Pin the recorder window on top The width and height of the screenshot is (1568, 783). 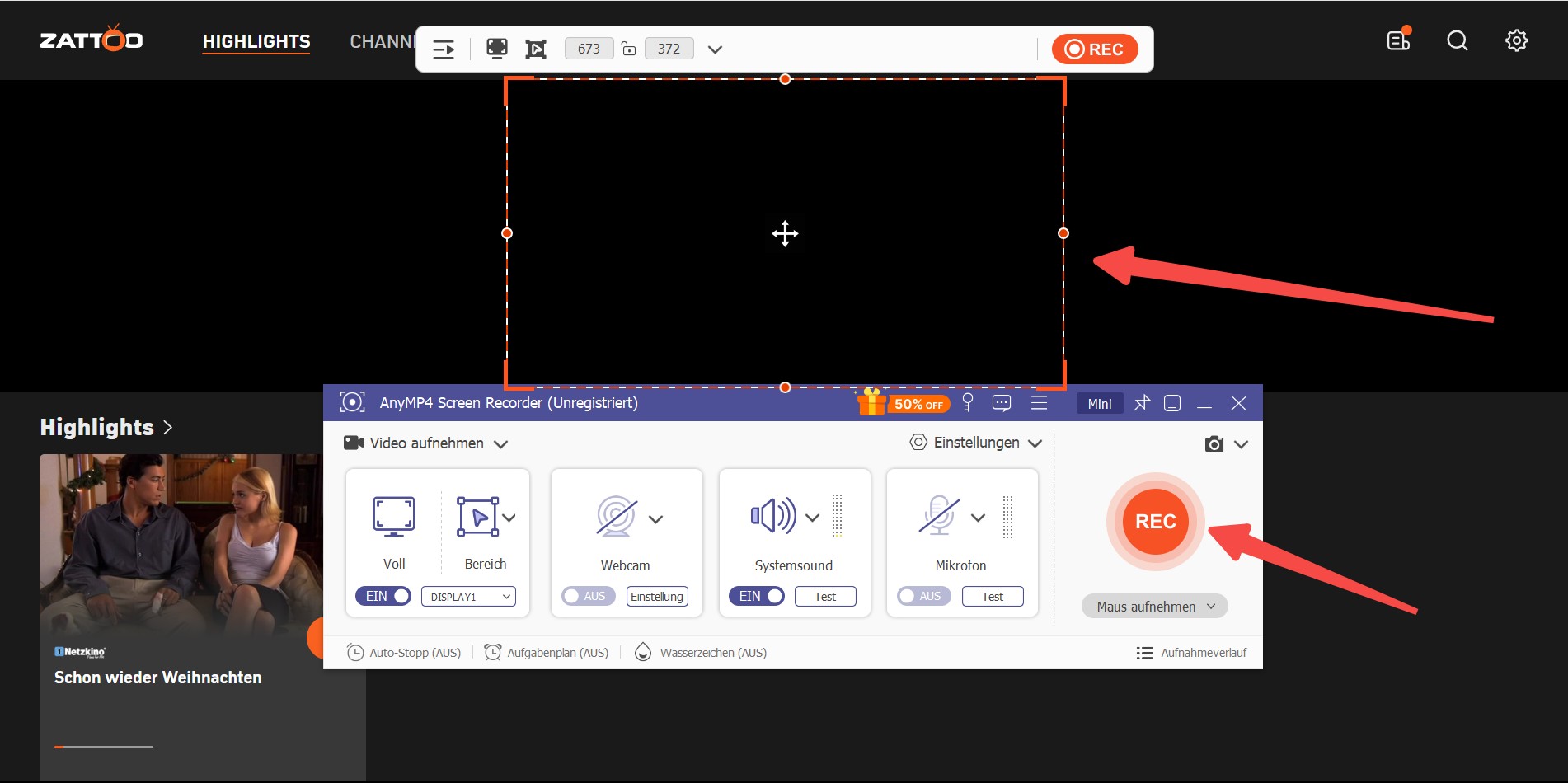coord(1142,402)
